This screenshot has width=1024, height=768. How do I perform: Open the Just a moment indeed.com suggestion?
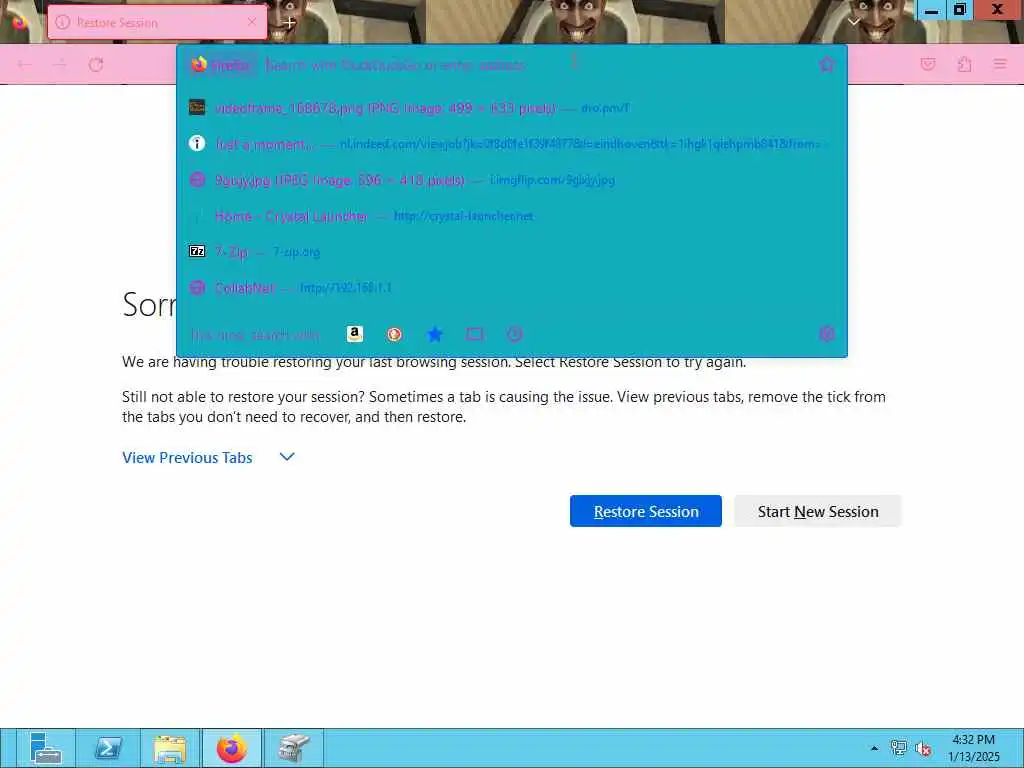point(511,144)
